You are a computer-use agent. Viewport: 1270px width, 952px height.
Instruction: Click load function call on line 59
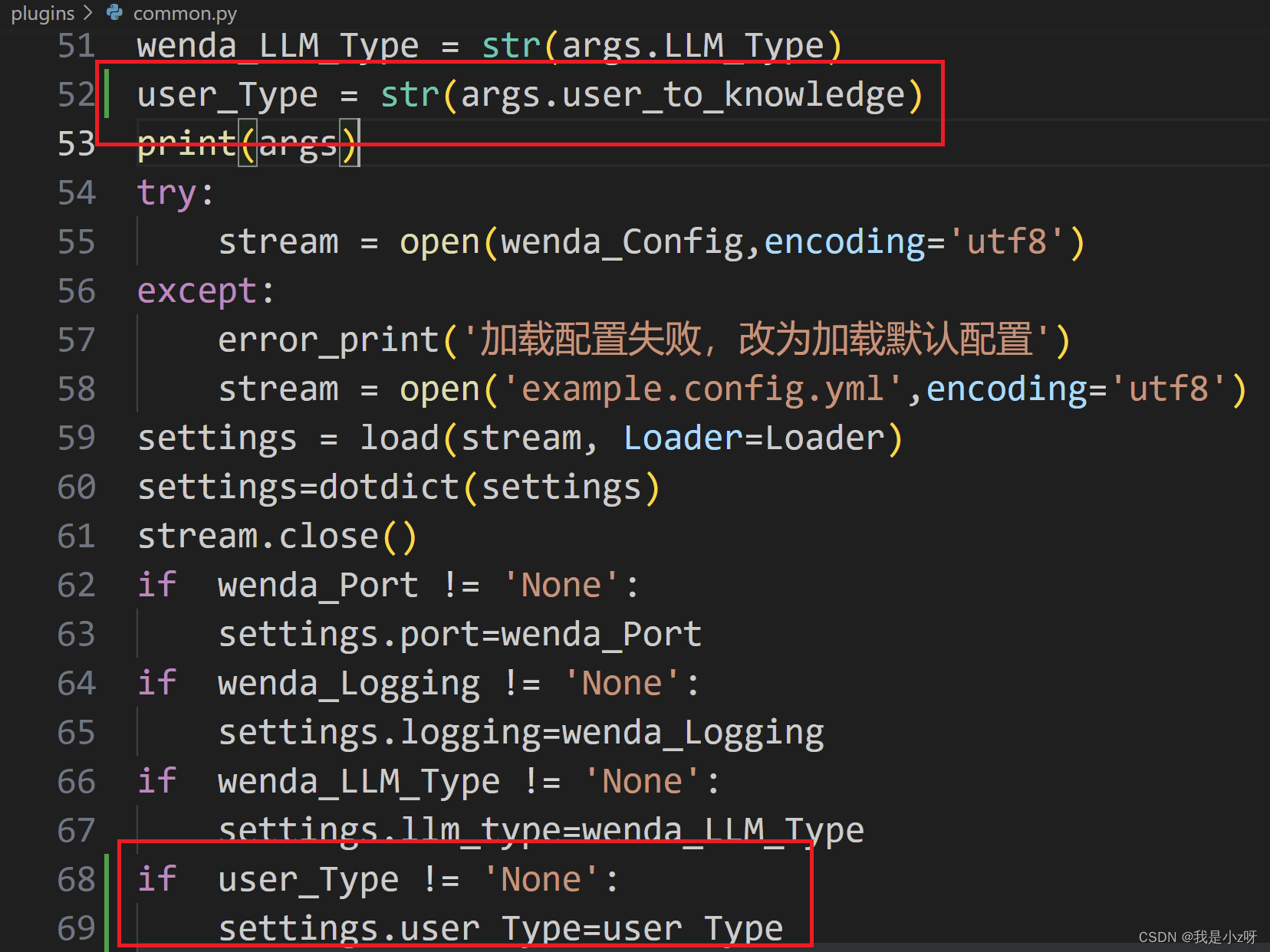(x=400, y=438)
